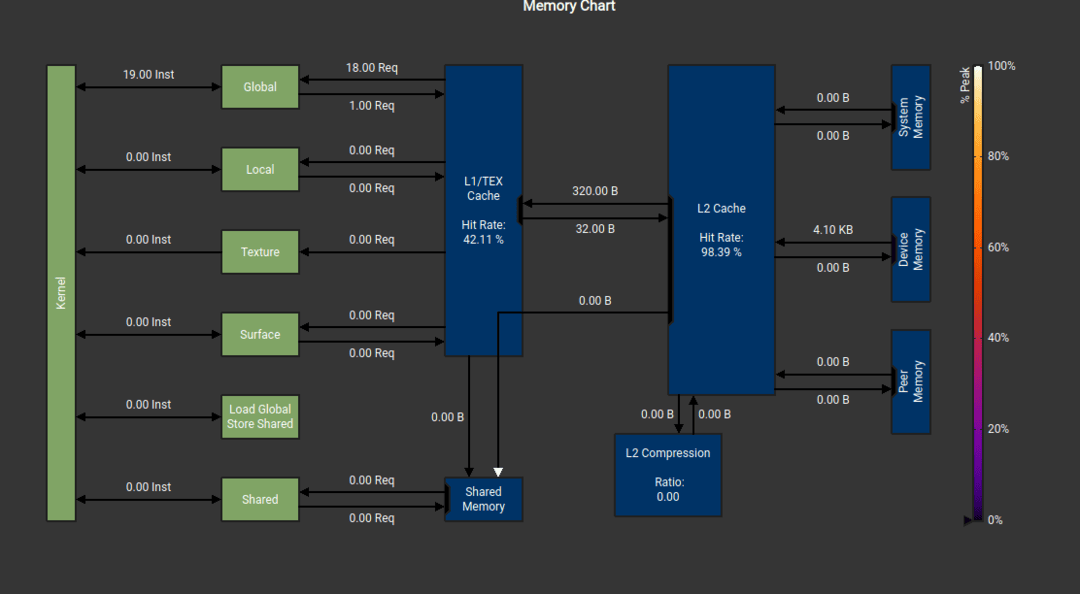Click the lower 0.00 Req label beside Shared
The image size is (1080, 594).
(372, 518)
